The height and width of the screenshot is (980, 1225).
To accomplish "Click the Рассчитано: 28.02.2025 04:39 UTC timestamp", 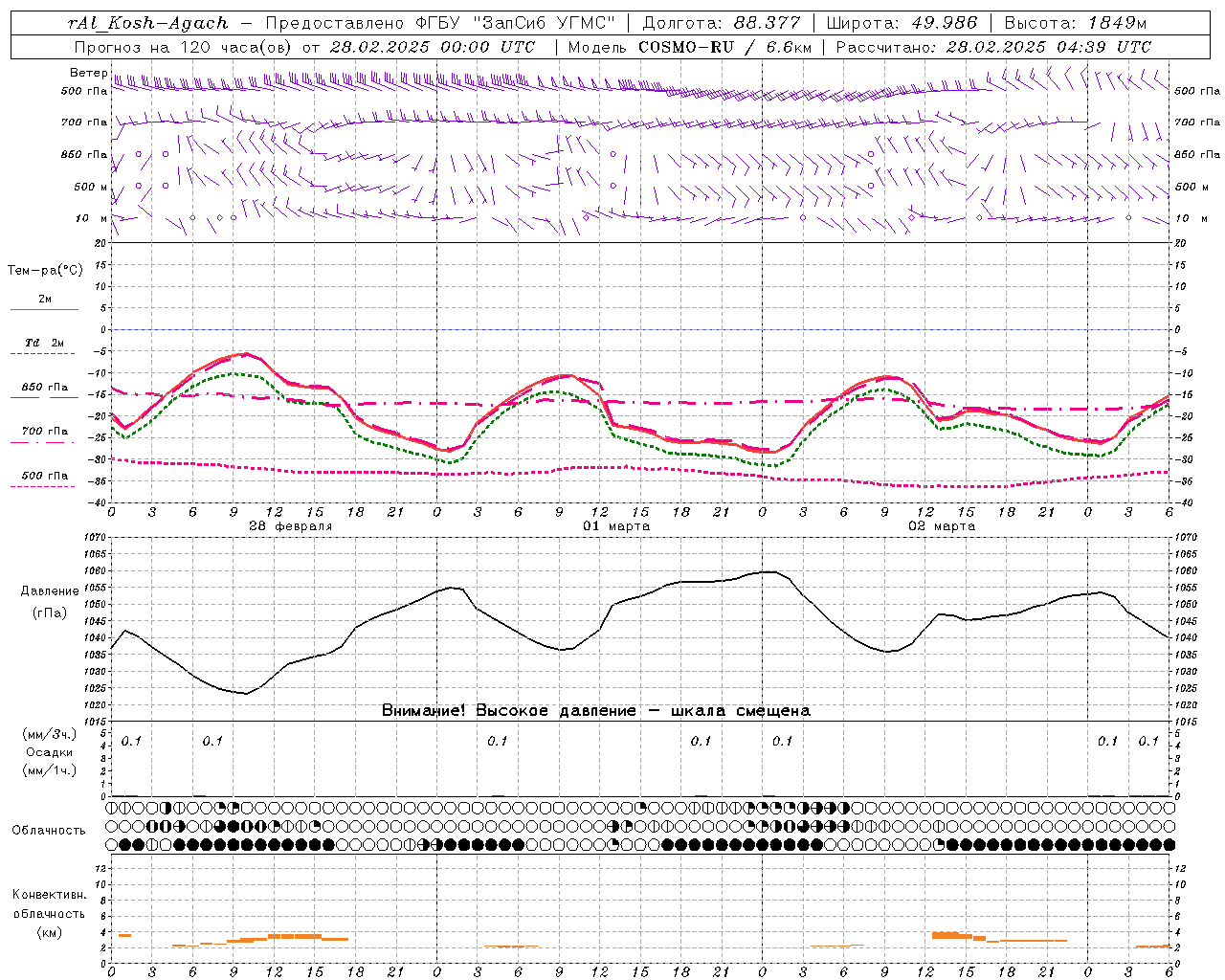I will click(993, 47).
